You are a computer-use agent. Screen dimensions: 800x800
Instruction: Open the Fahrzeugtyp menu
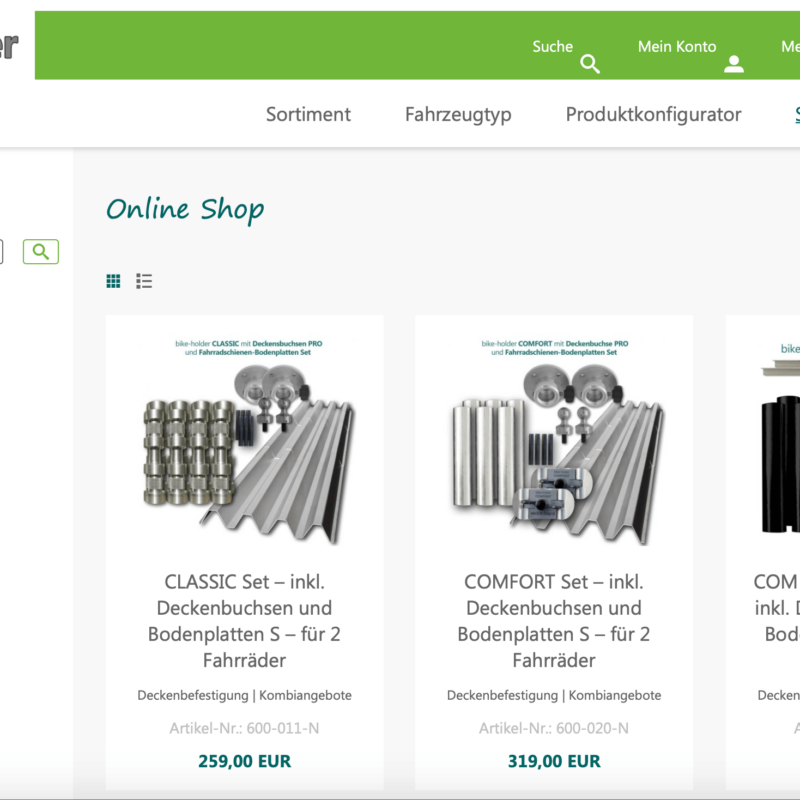click(x=458, y=114)
